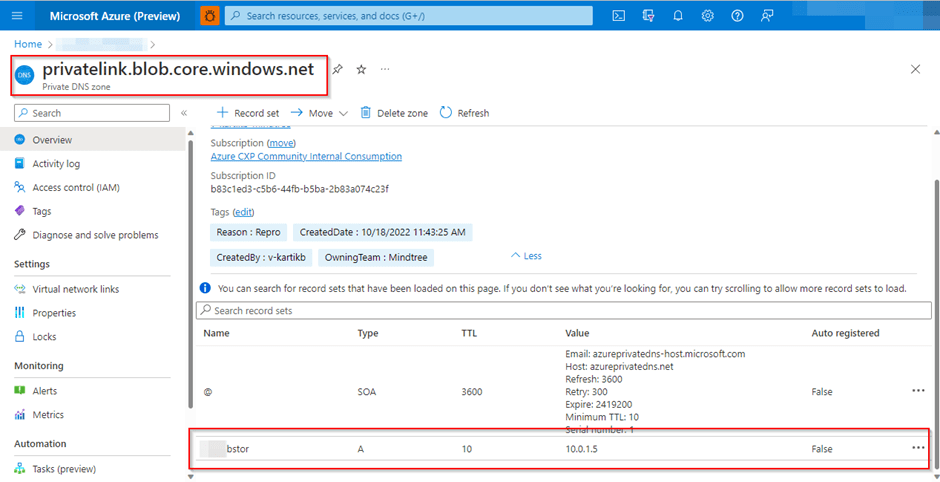Close the Private DNS zone blade
The image size is (940, 482).
(915, 69)
